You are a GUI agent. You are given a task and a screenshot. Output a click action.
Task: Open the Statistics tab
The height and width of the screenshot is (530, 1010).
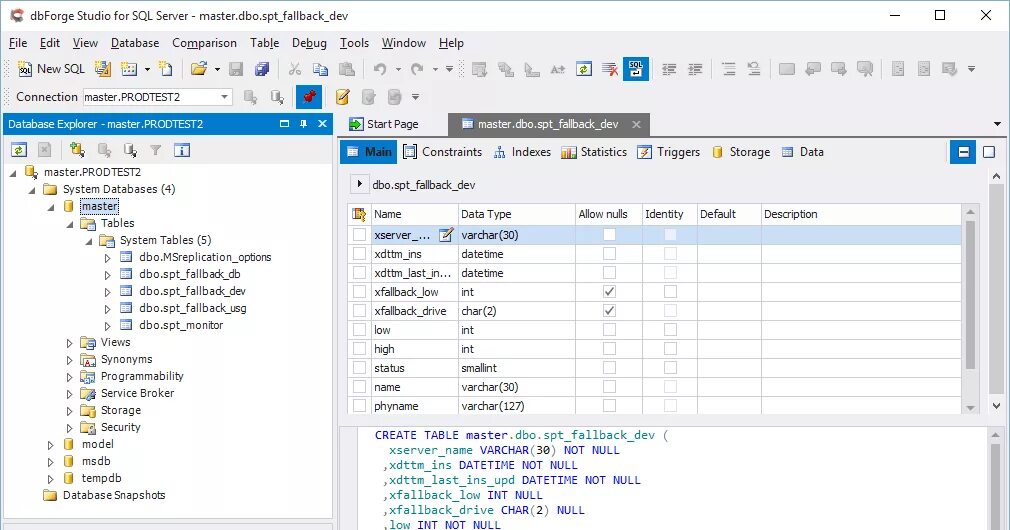point(594,152)
